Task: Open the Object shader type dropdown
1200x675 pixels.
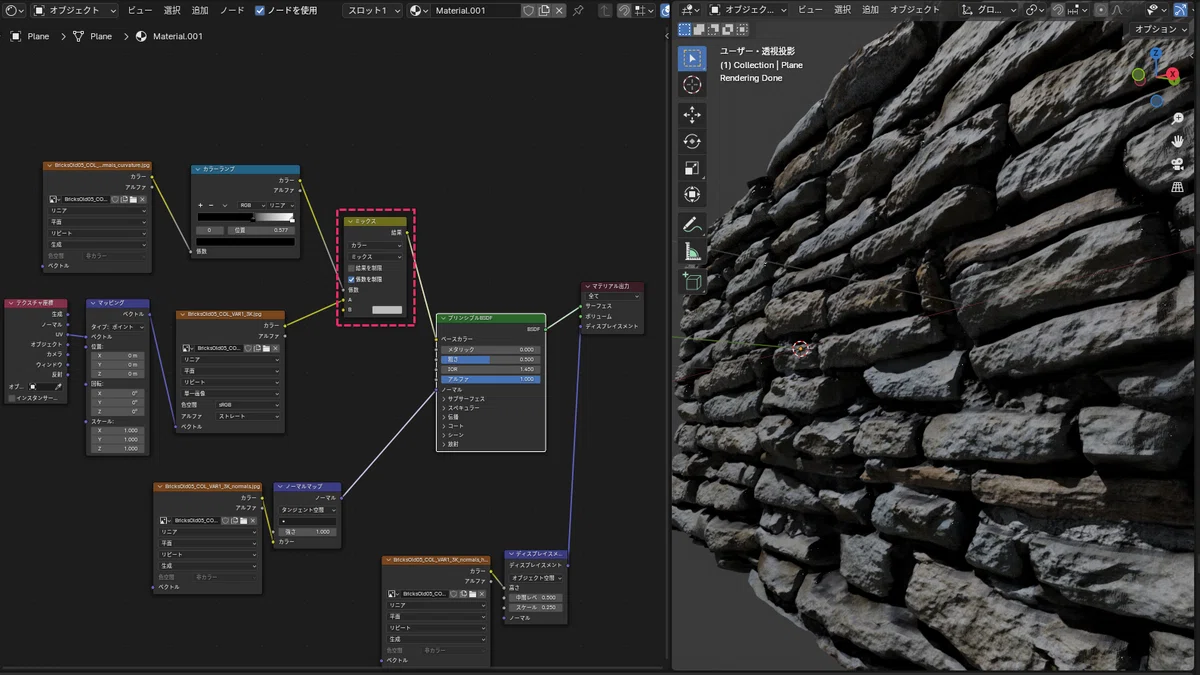Action: coord(74,10)
